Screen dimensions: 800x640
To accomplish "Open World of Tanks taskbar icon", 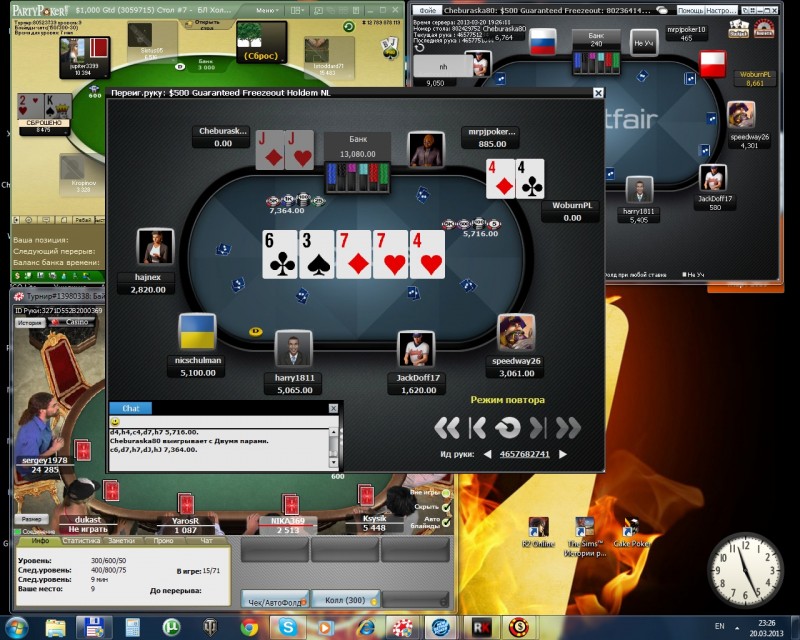I will (210, 627).
